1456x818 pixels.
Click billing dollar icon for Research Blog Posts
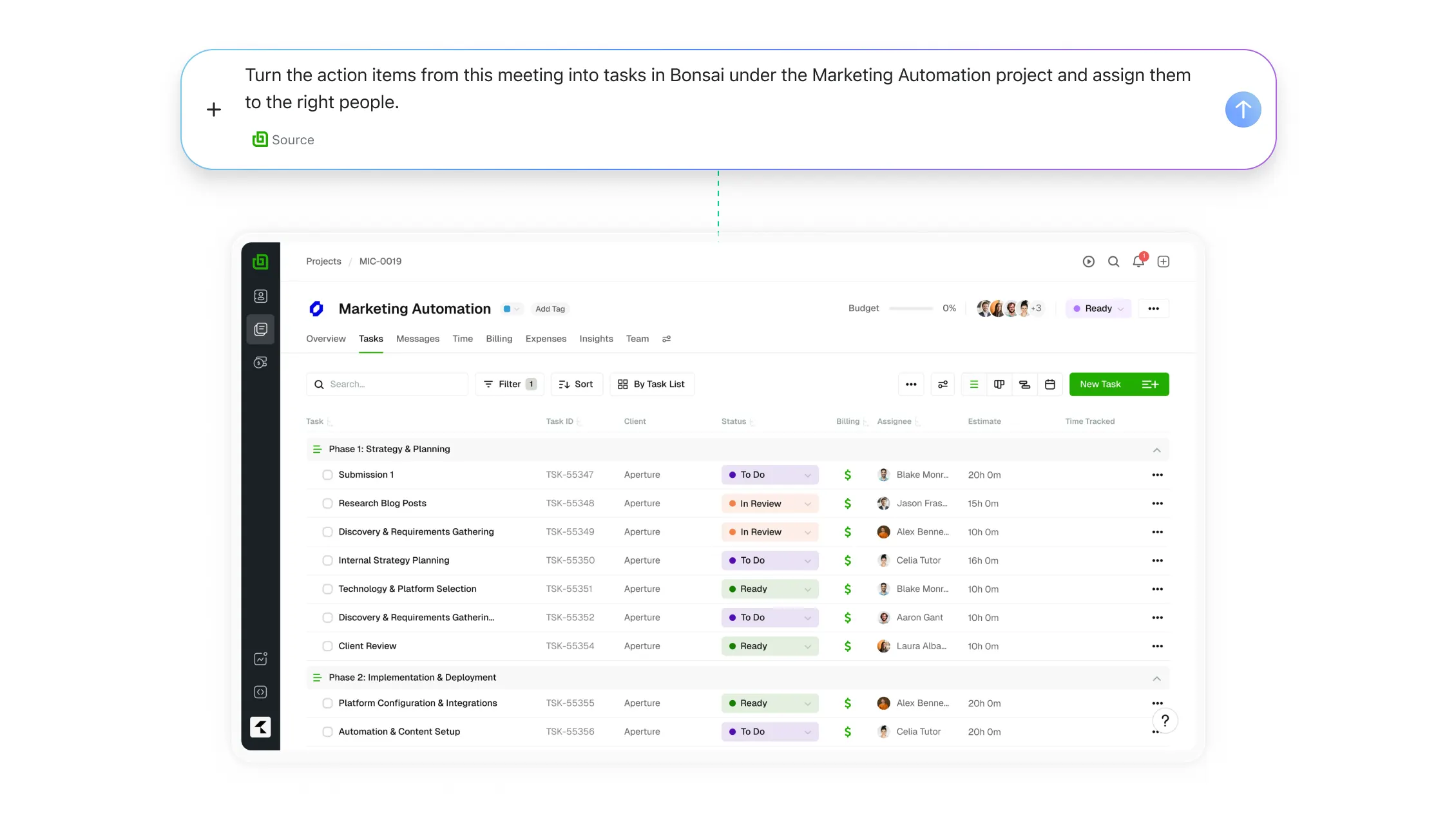click(848, 504)
